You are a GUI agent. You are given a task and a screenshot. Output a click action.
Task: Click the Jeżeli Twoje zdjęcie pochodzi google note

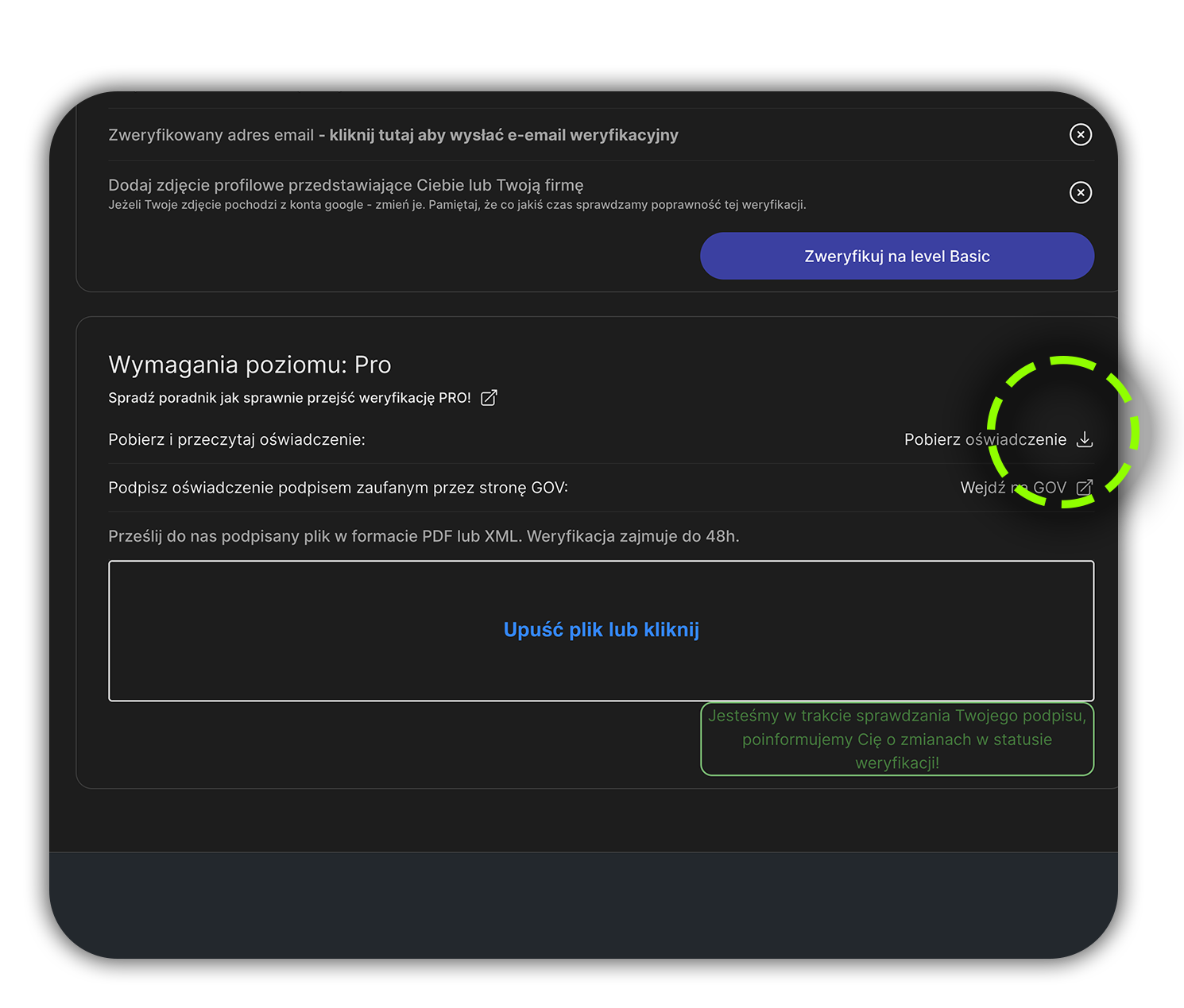point(457,205)
